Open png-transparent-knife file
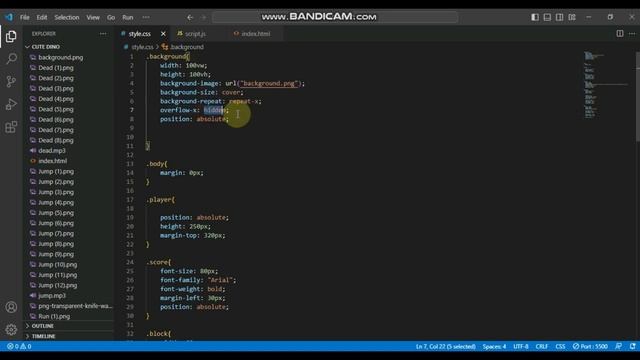This screenshot has width=640, height=360. pyautogui.click(x=75, y=306)
